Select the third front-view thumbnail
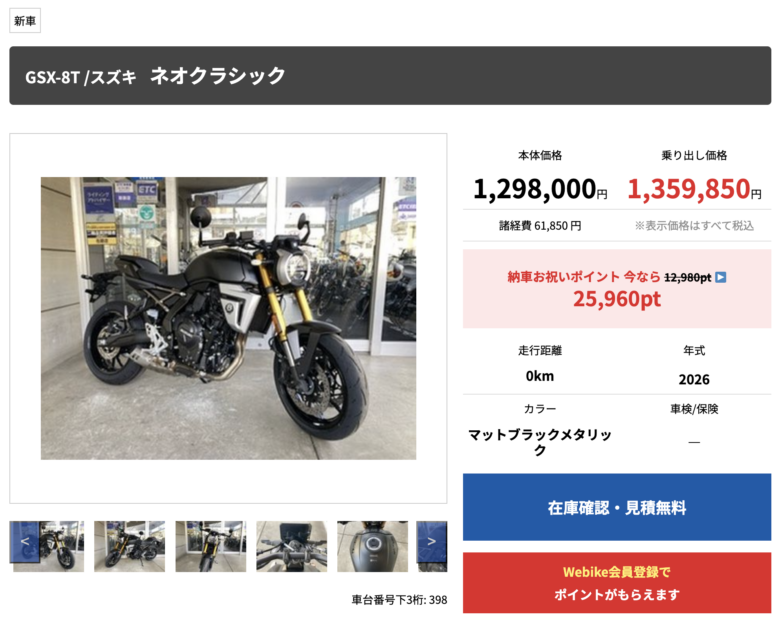The width and height of the screenshot is (780, 618). coord(211,546)
